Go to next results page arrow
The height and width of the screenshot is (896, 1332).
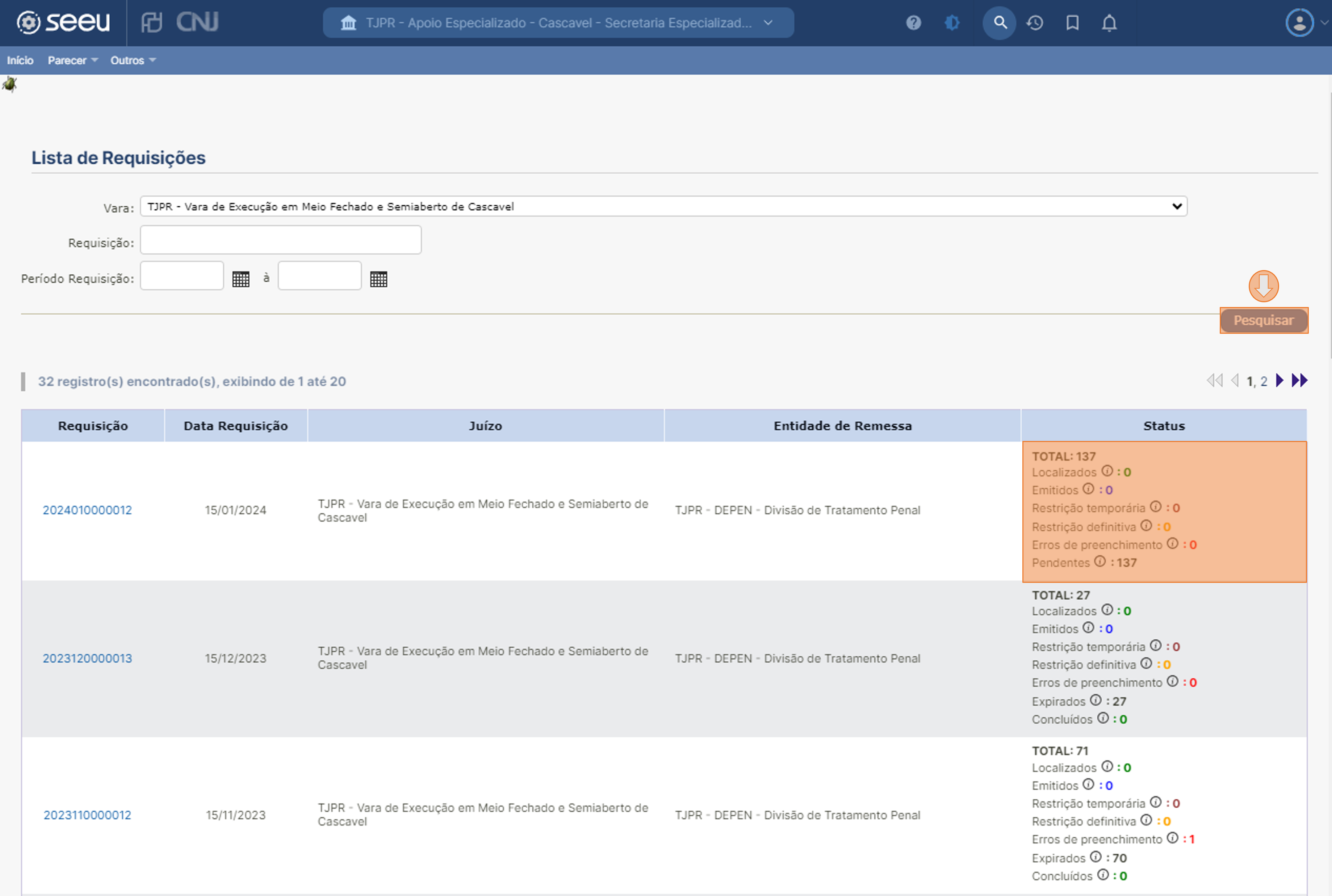click(1280, 380)
